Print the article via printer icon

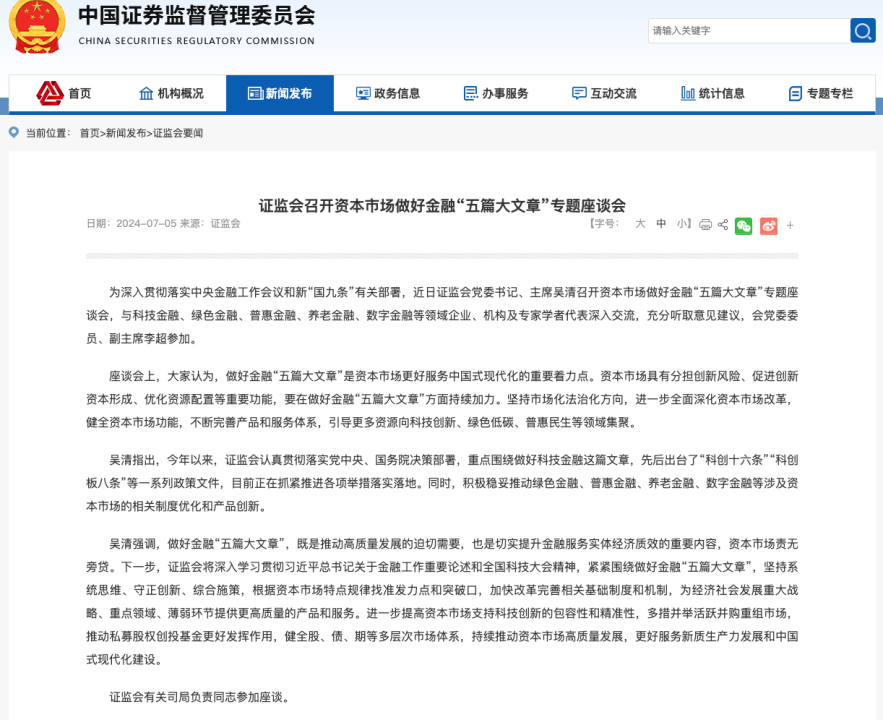click(706, 225)
